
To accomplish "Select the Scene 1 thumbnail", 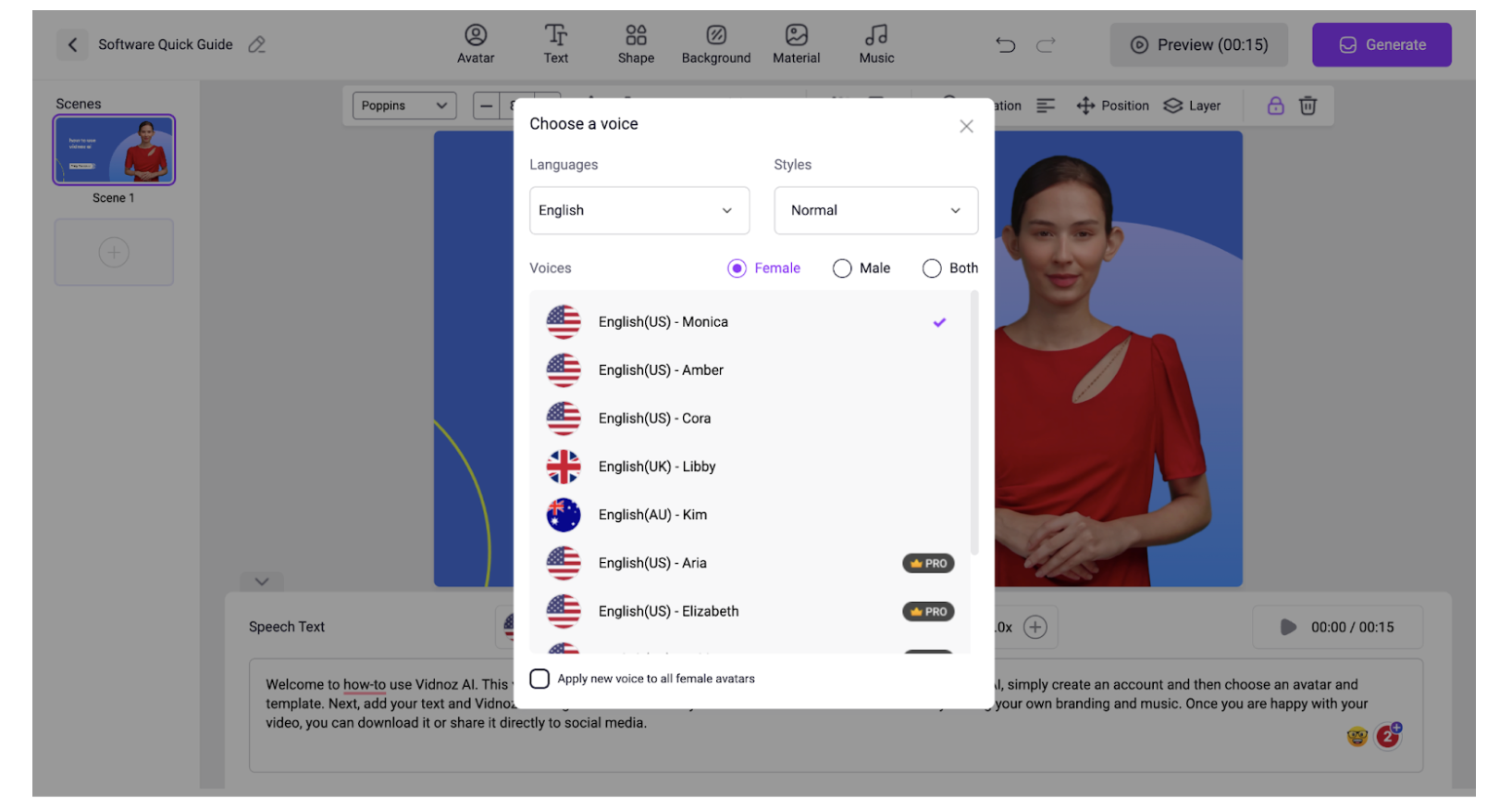I will tap(114, 149).
